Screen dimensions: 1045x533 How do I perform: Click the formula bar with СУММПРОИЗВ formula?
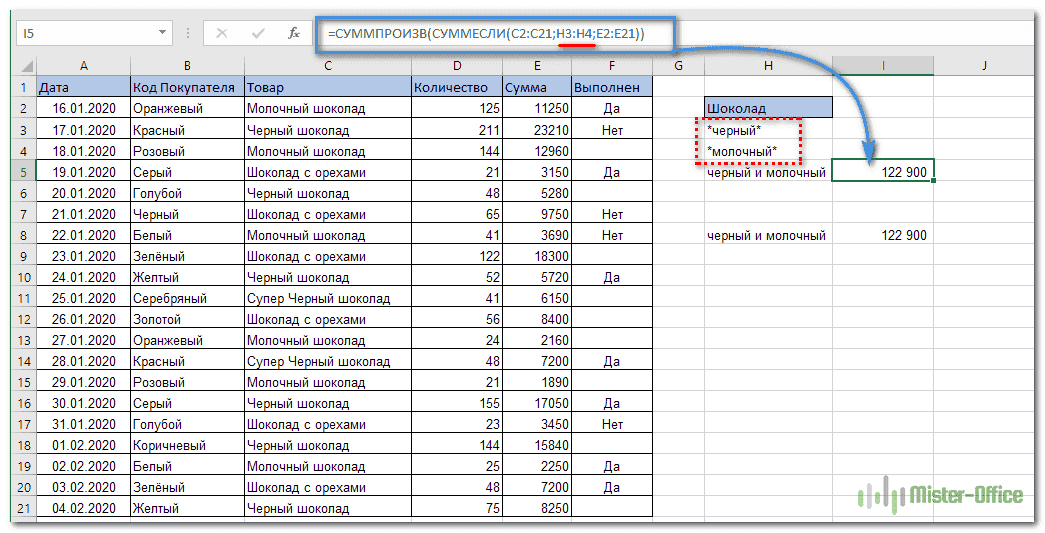800,33
